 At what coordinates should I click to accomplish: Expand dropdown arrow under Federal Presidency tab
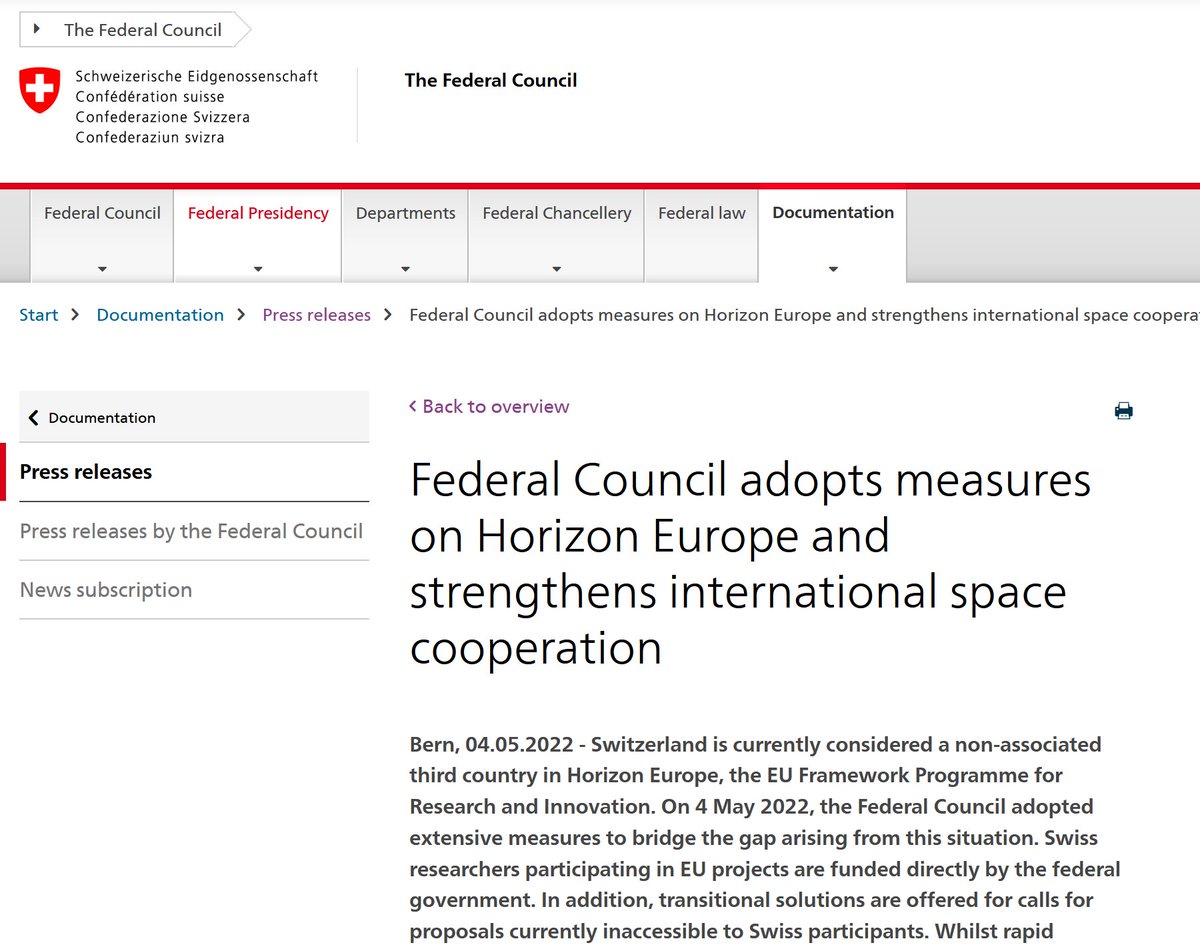[x=258, y=269]
